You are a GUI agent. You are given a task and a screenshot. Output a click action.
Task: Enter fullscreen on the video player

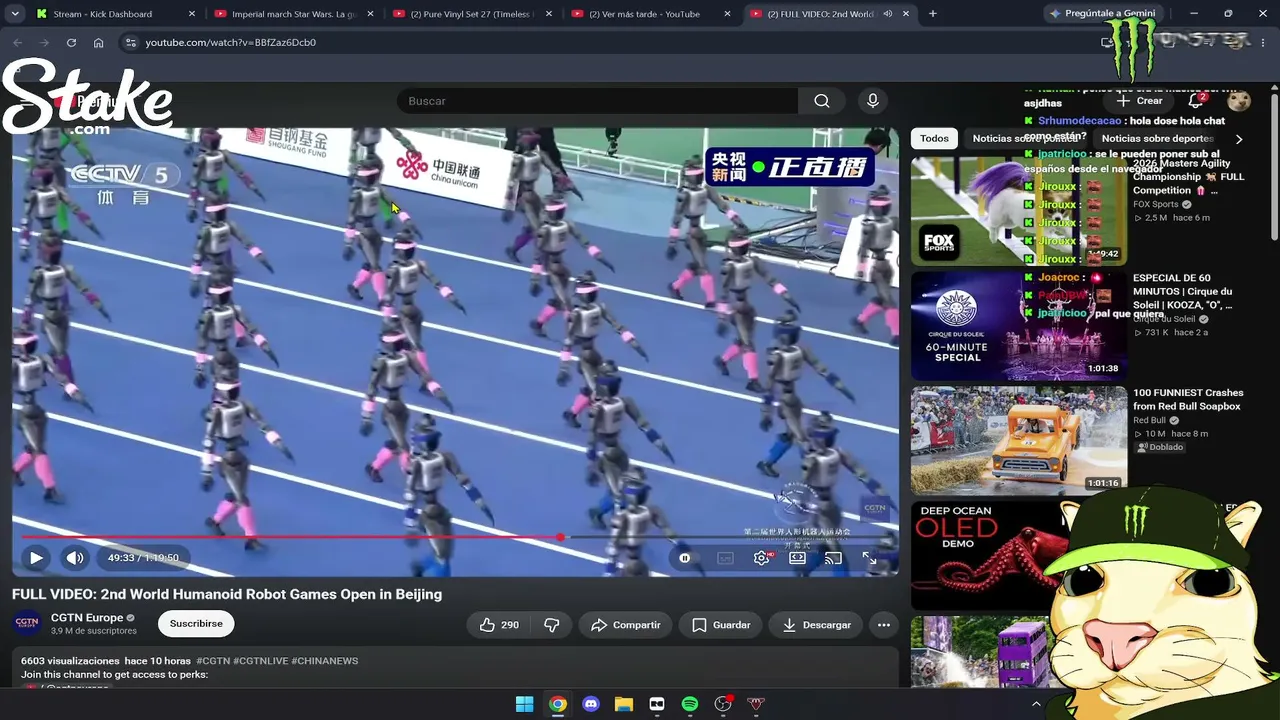(x=869, y=558)
